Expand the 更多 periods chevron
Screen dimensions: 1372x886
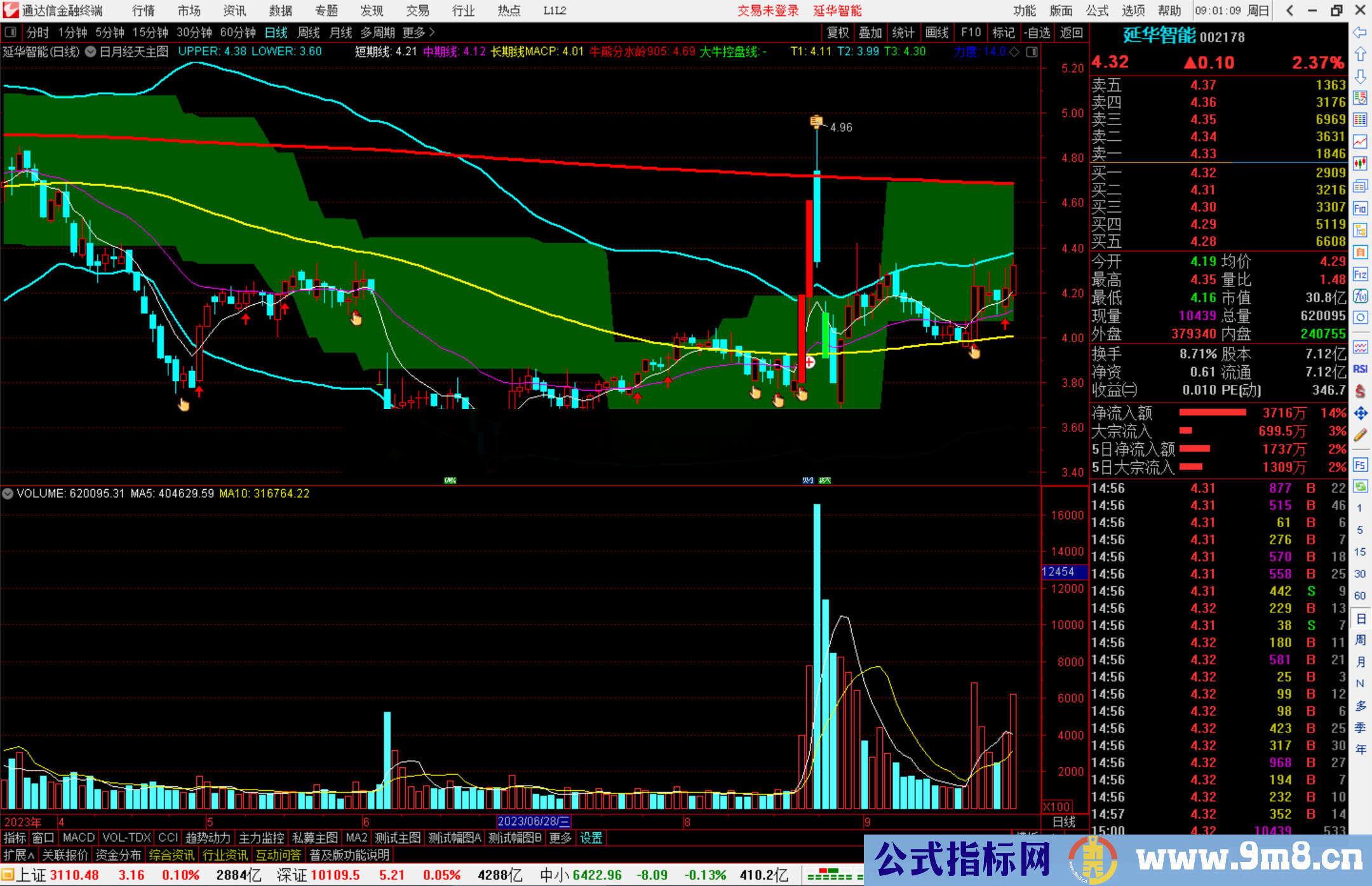pos(433,32)
